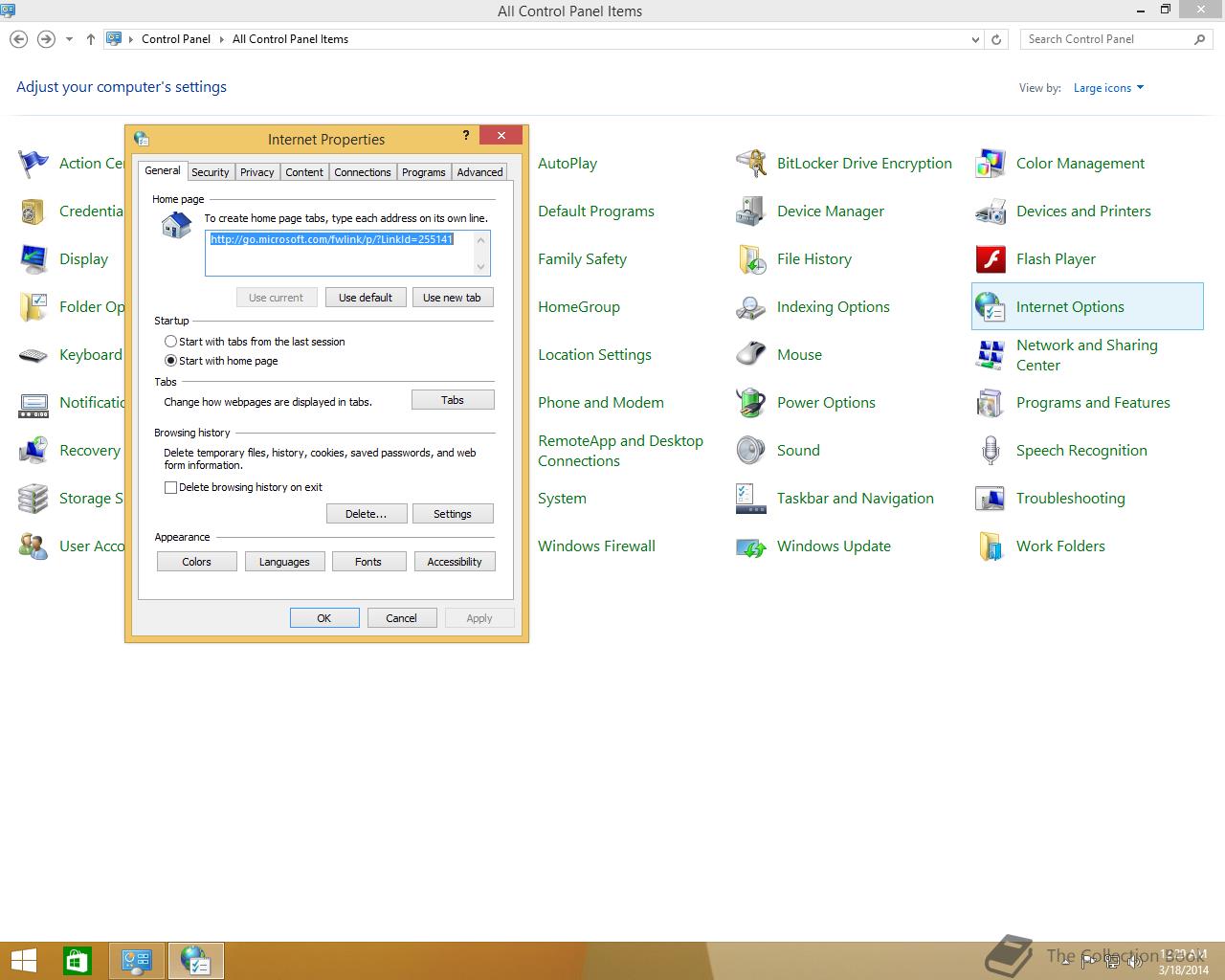The image size is (1225, 980).
Task: Expand the address bar history dropdown
Action: pos(975,39)
